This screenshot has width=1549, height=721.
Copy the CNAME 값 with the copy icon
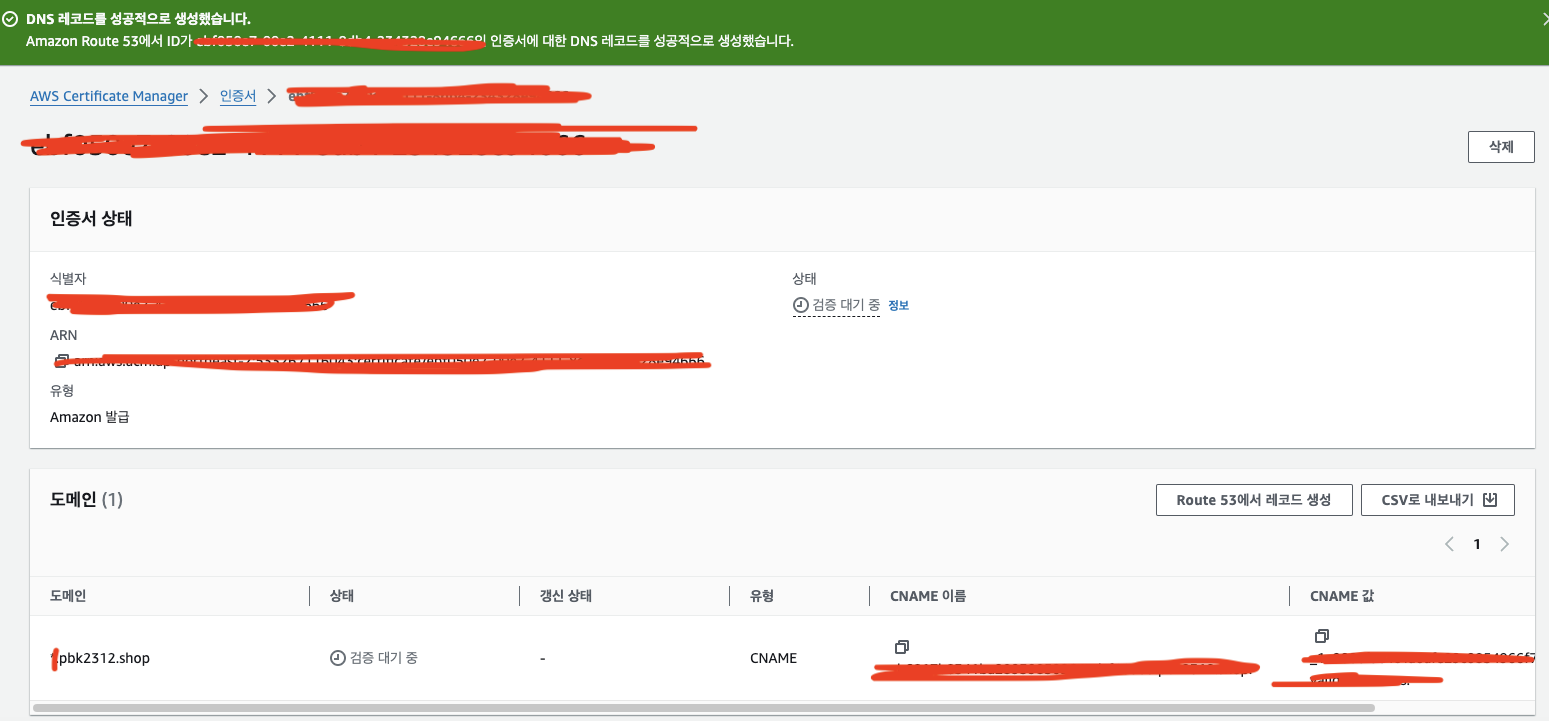[1321, 636]
